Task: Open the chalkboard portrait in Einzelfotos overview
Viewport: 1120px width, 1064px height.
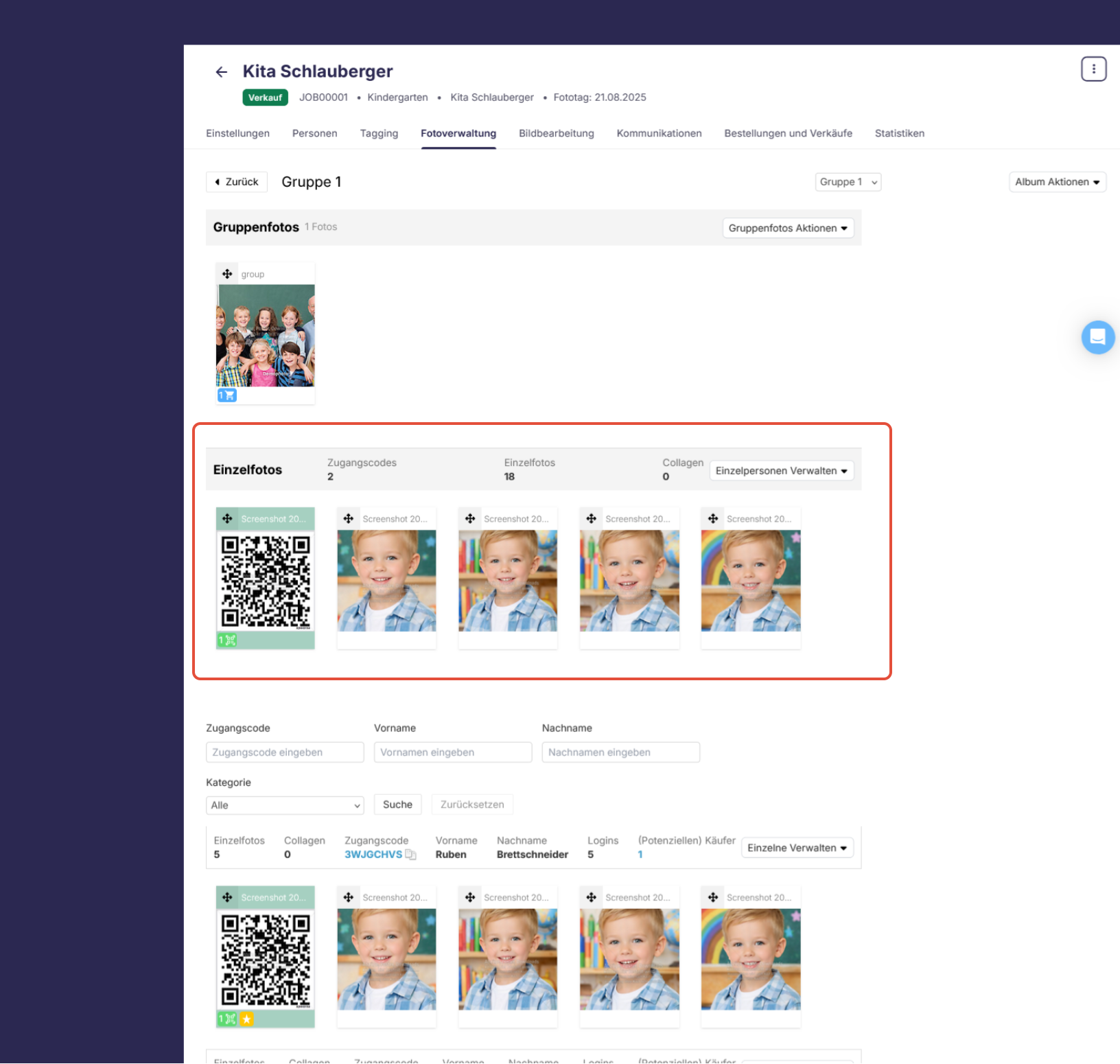Action: (386, 581)
